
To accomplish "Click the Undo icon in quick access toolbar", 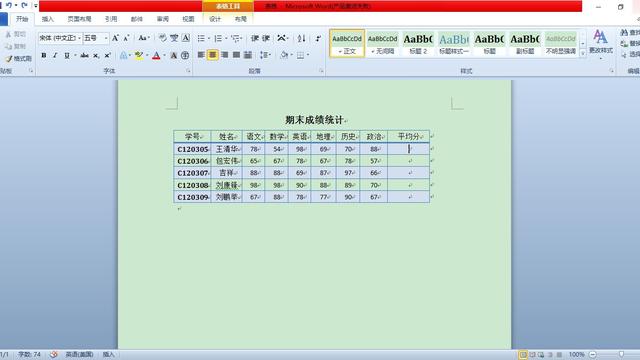I will tap(9, 5).
